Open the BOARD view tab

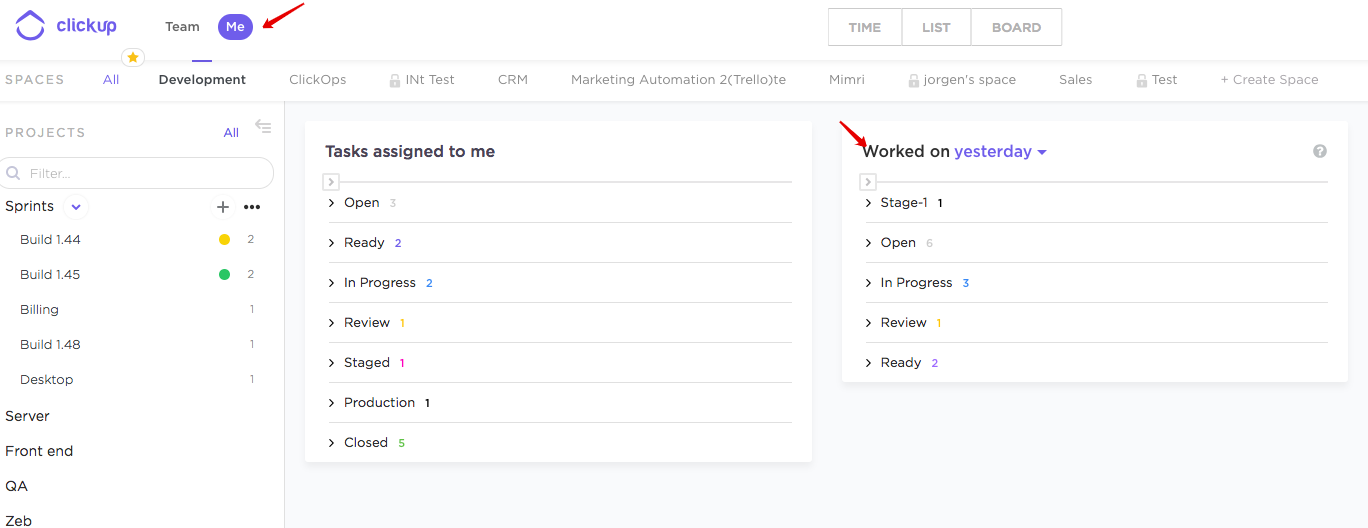pyautogui.click(x=1016, y=27)
